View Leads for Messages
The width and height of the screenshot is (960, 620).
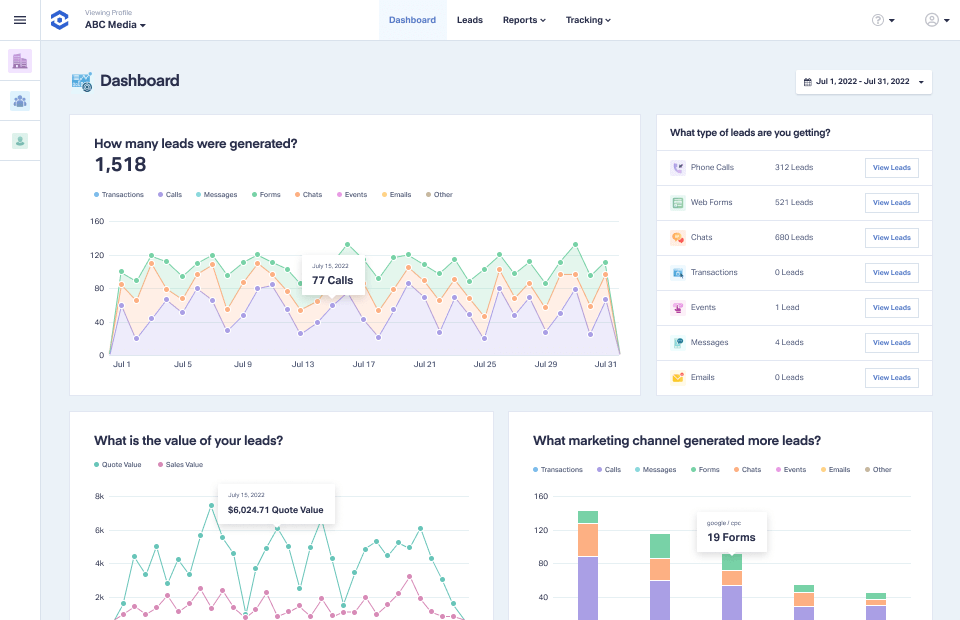pos(891,343)
